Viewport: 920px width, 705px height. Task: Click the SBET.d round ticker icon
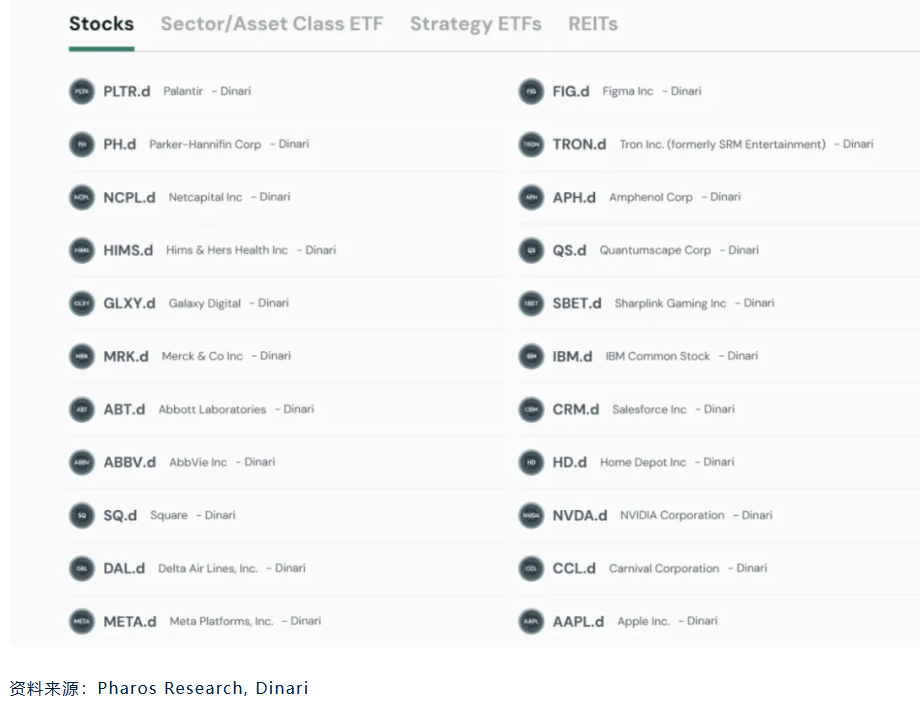coord(531,304)
